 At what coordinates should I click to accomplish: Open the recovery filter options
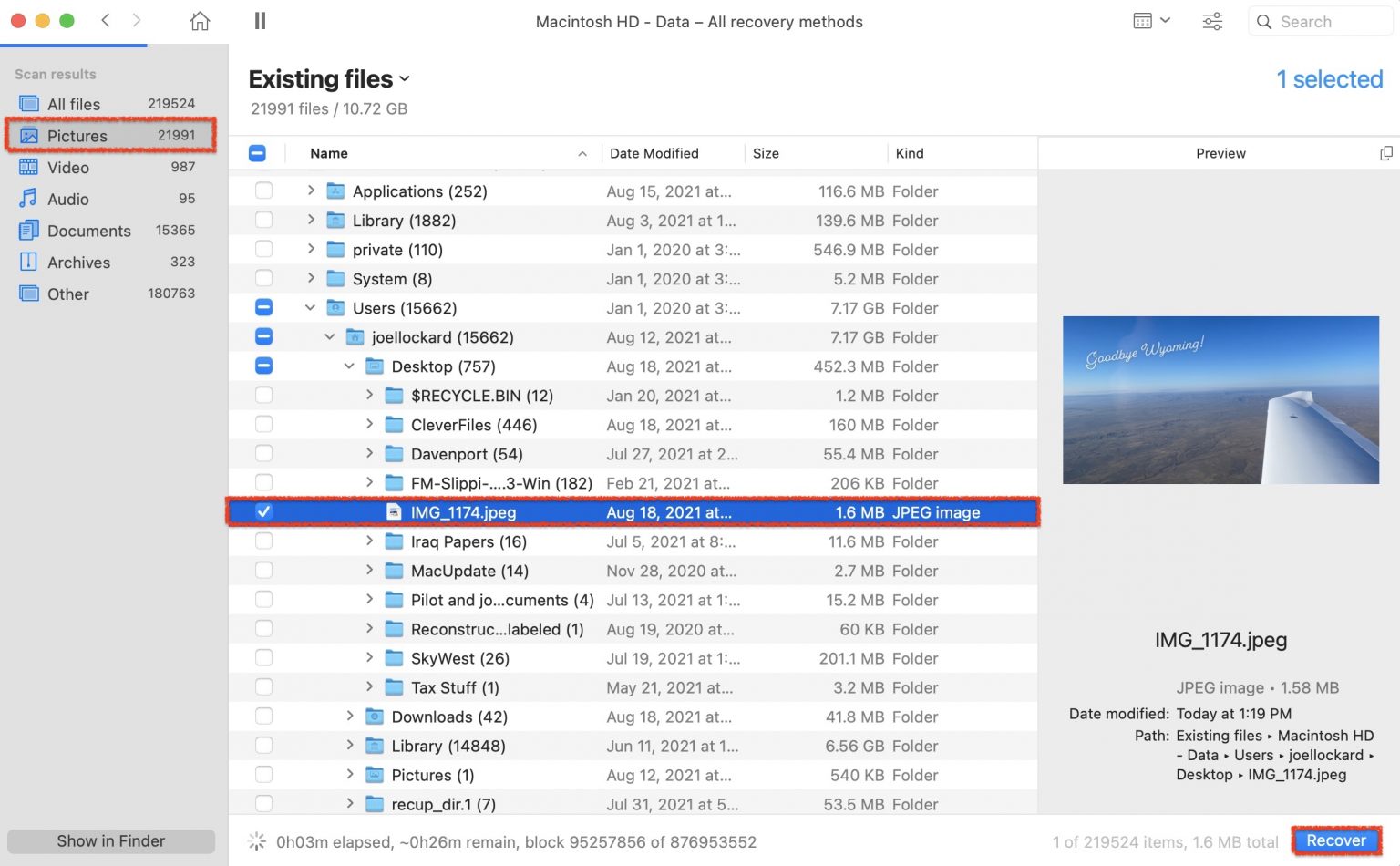[x=1212, y=21]
